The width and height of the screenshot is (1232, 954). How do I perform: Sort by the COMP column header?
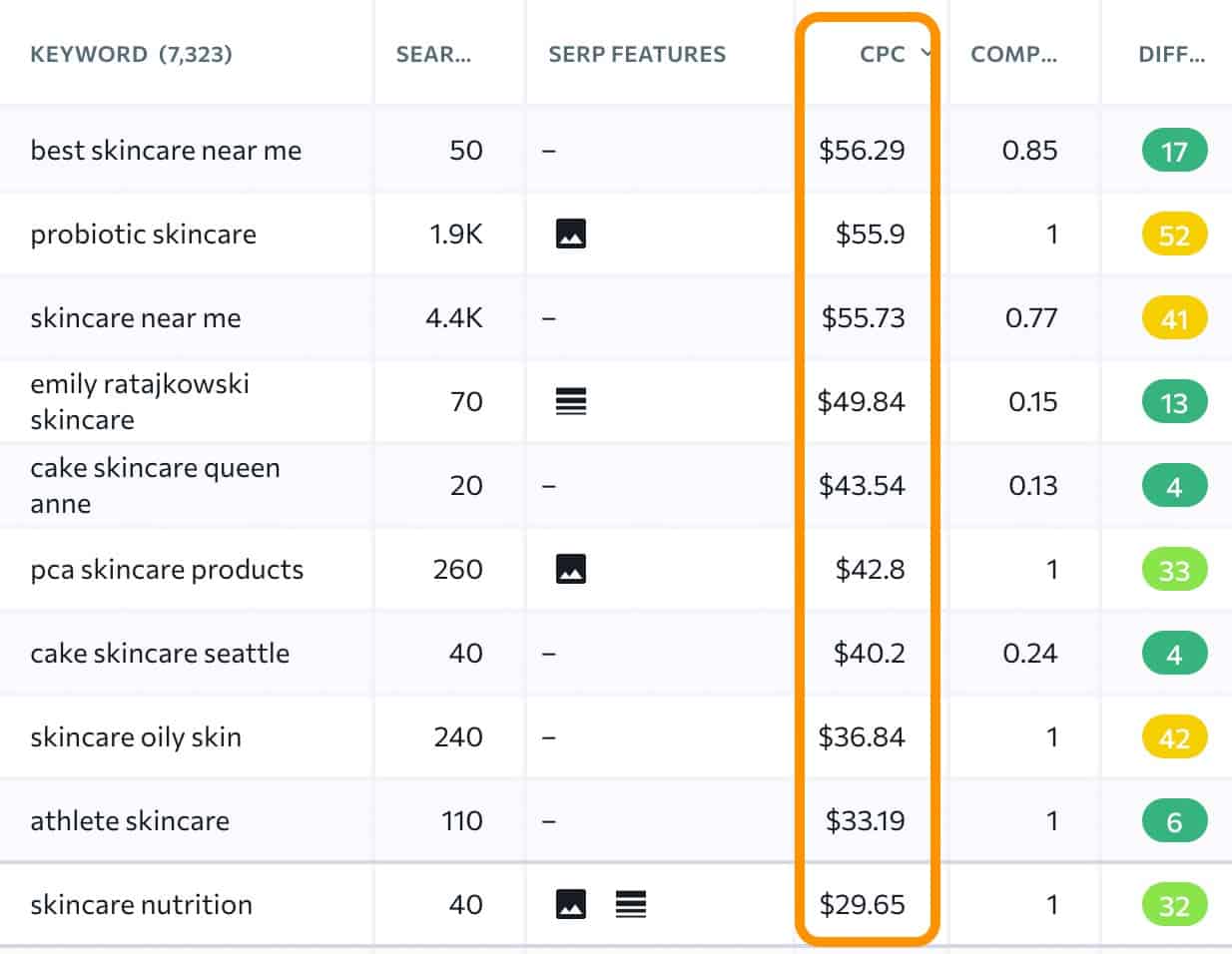(x=1013, y=55)
